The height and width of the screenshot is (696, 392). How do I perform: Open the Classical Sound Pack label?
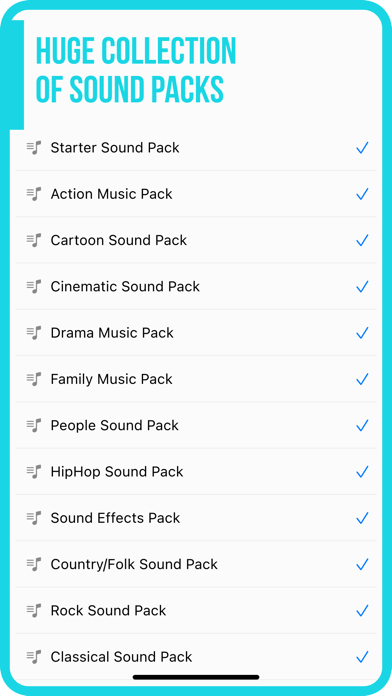(x=121, y=656)
